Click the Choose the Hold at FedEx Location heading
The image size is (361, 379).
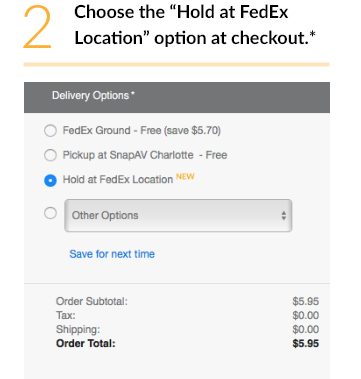pos(195,25)
